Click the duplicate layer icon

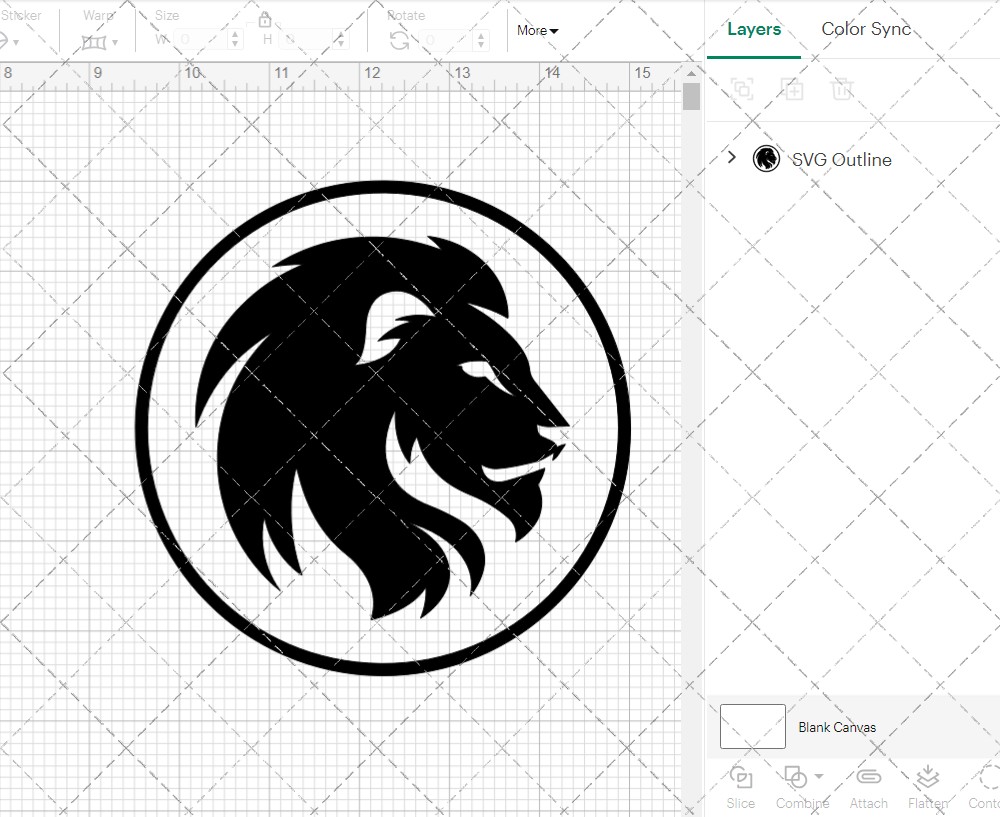click(x=792, y=89)
